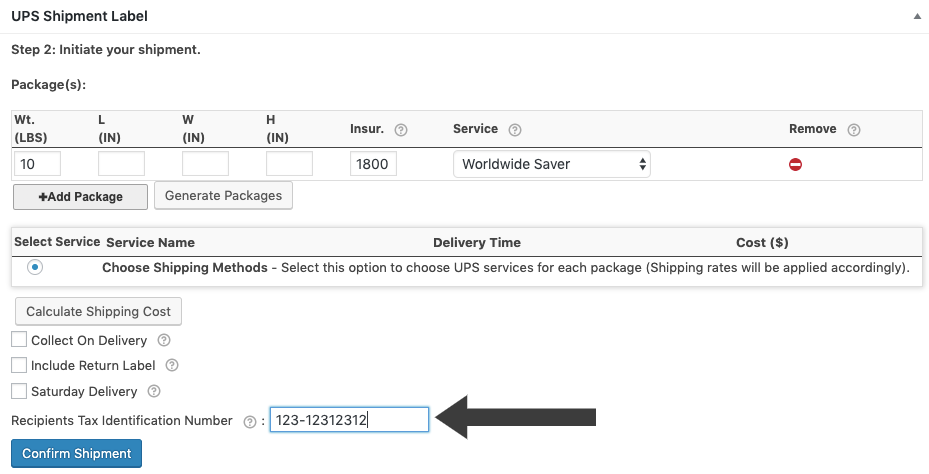
Task: Click the Cost ($) column header
Action: point(762,242)
